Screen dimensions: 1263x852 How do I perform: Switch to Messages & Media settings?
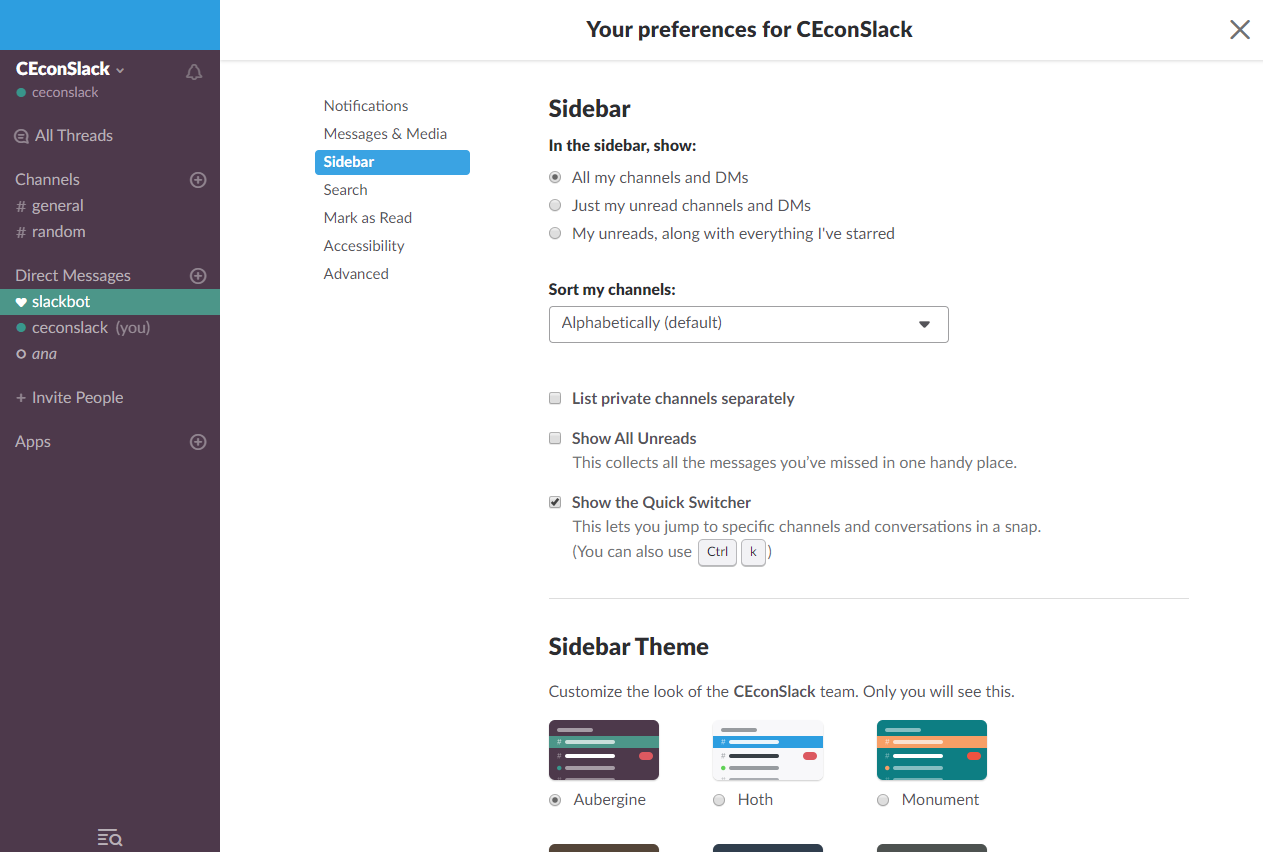pyautogui.click(x=385, y=134)
